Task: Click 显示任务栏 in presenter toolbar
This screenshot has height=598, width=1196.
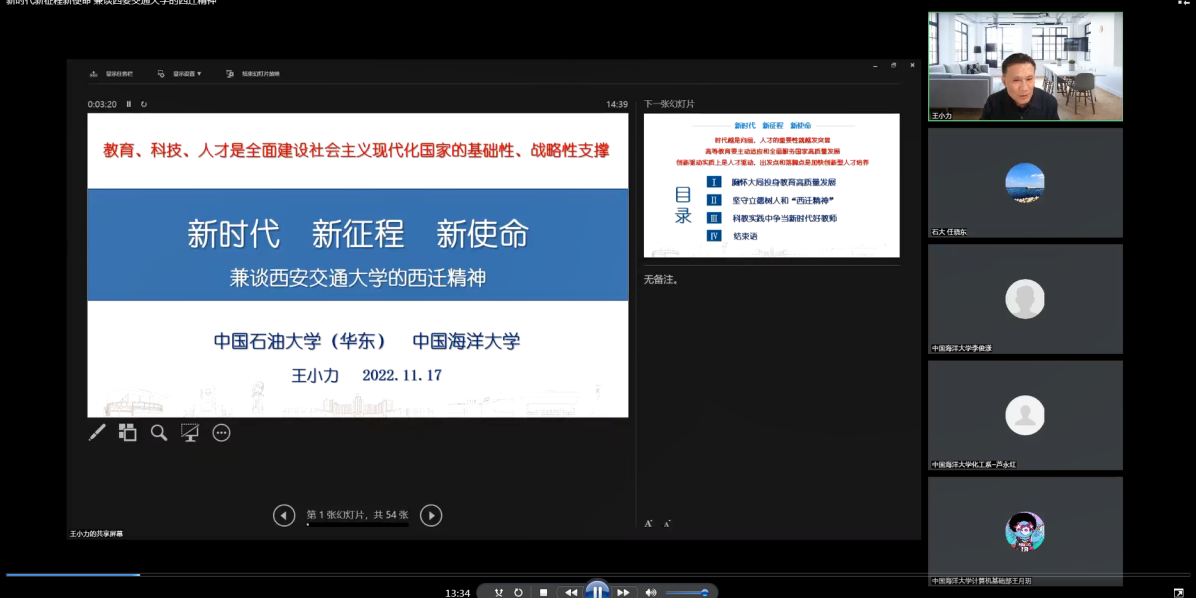Action: click(x=112, y=73)
